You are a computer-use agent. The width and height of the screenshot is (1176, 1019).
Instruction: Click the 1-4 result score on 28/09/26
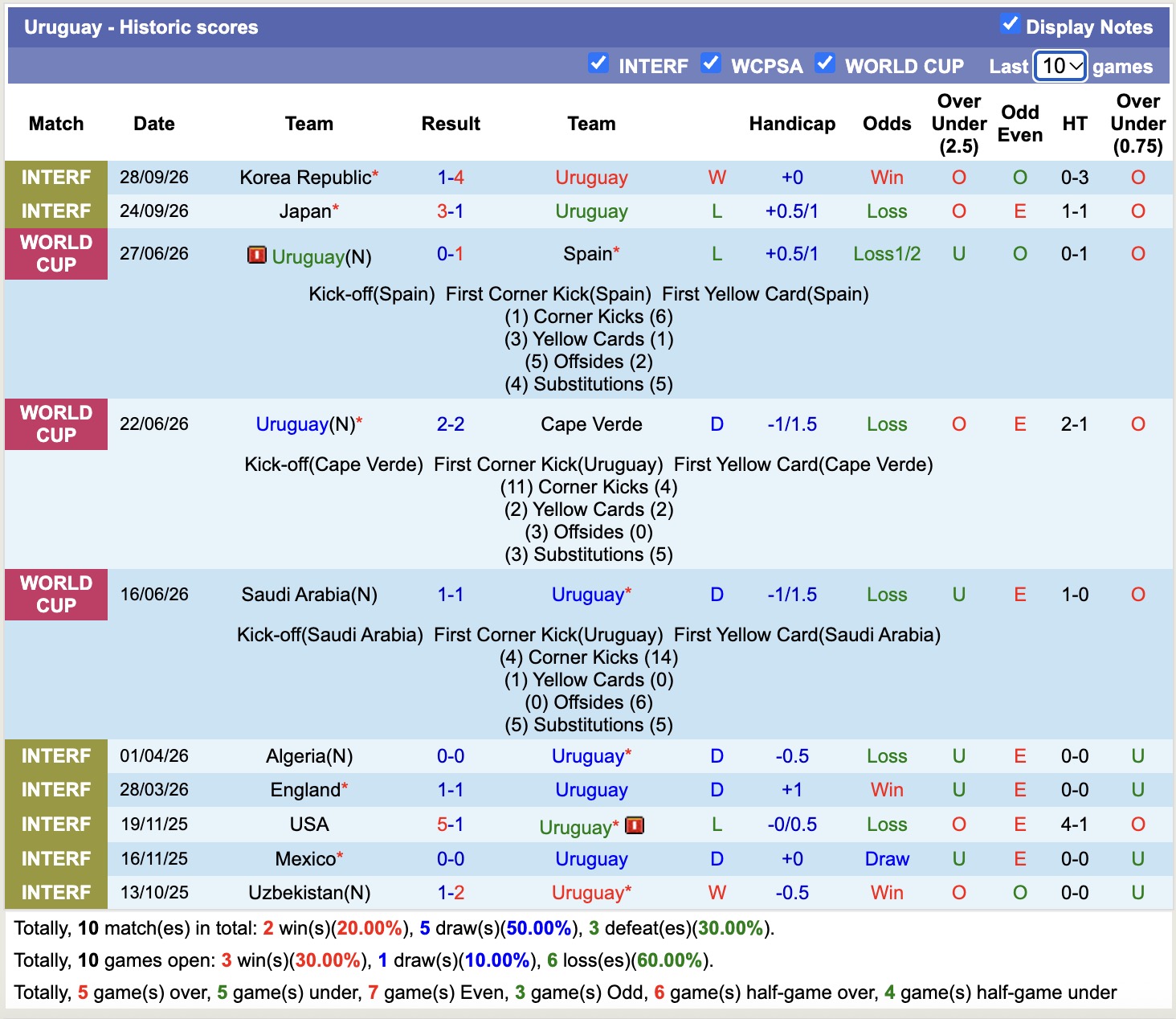coord(451,178)
